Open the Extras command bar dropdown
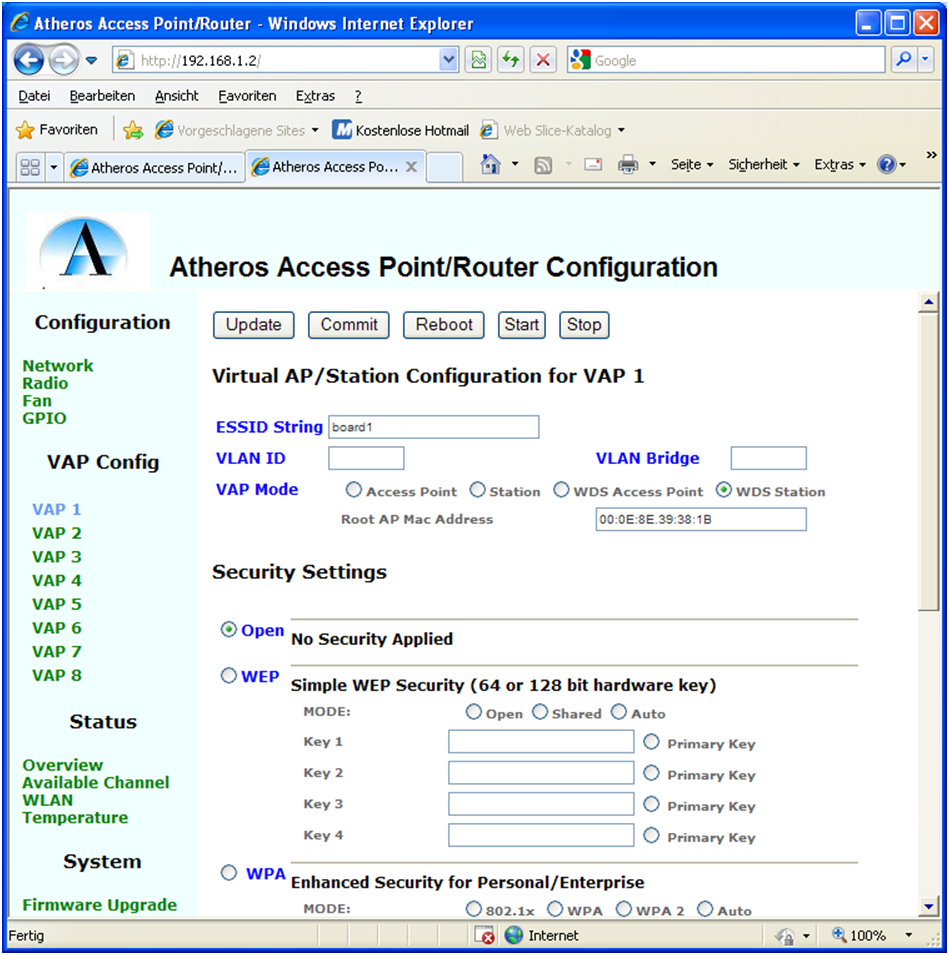 pyautogui.click(x=840, y=164)
